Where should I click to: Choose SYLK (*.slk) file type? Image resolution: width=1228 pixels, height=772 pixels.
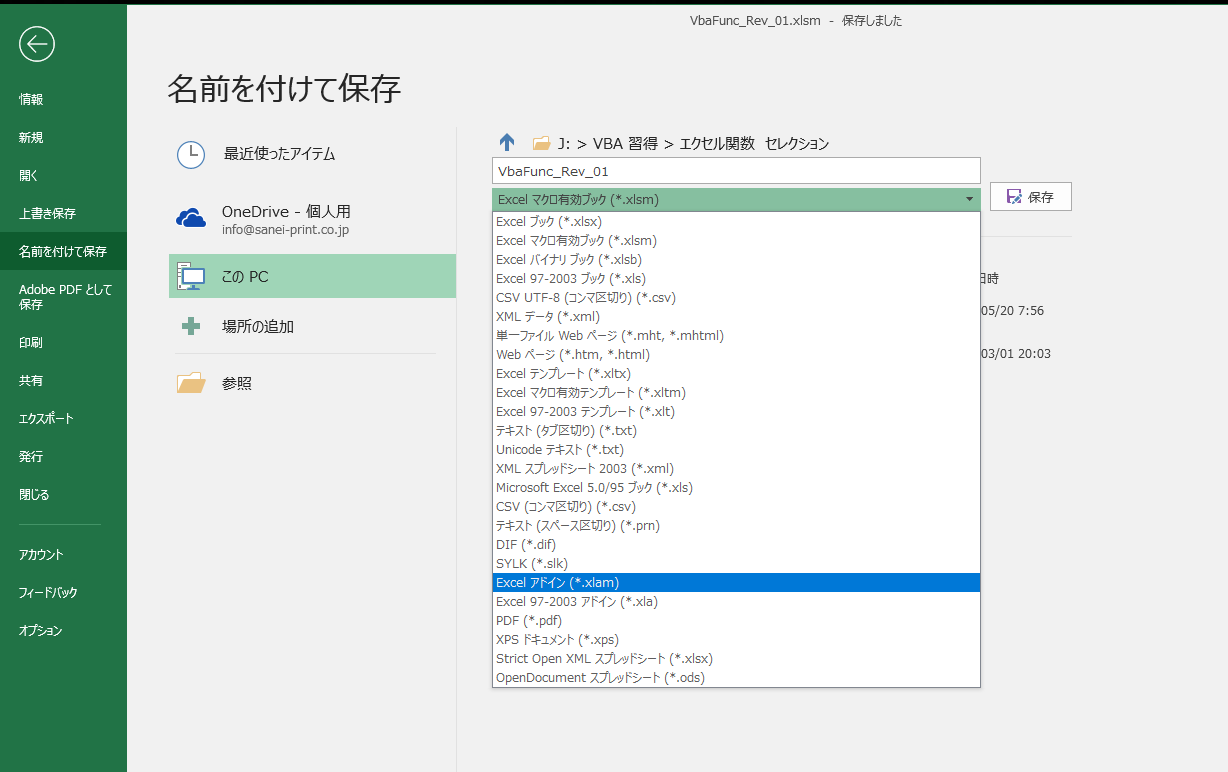point(736,563)
